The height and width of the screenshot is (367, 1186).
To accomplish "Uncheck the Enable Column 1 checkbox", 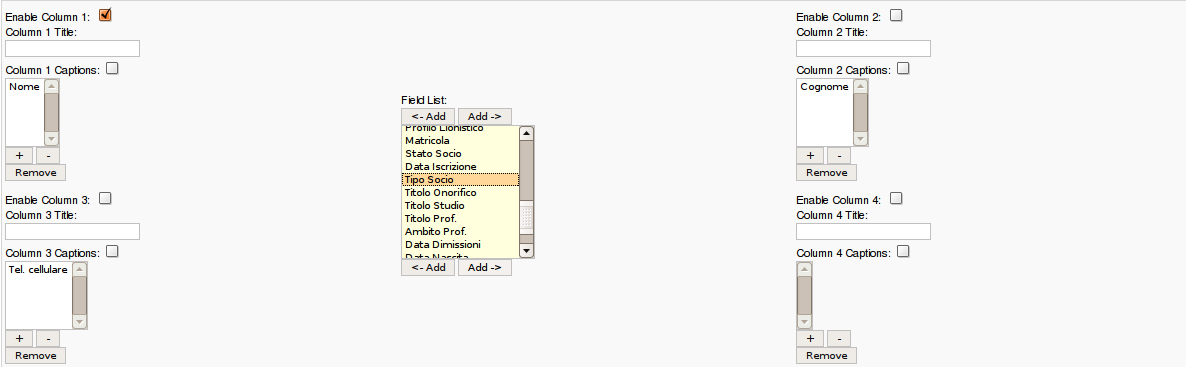I will pos(105,14).
